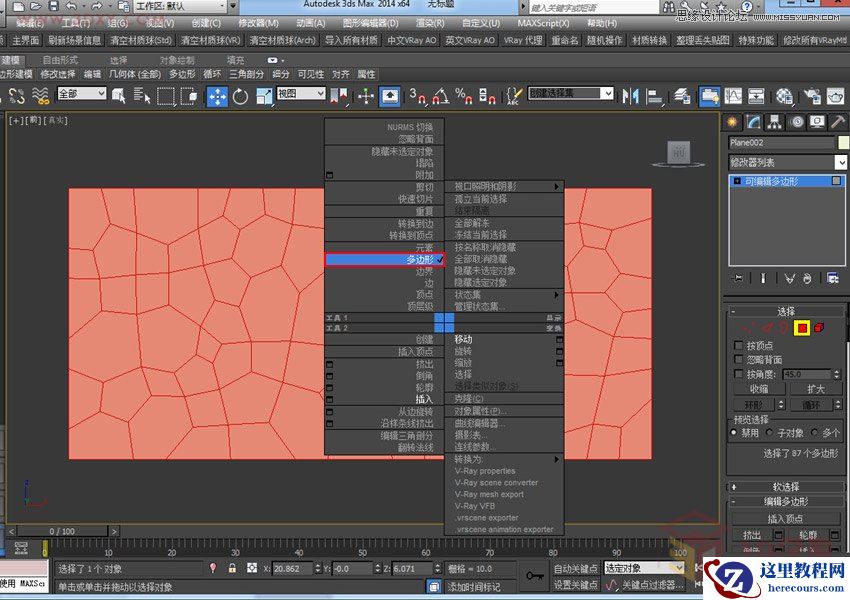Enable the 按顶点 checkbox

pyautogui.click(x=738, y=346)
